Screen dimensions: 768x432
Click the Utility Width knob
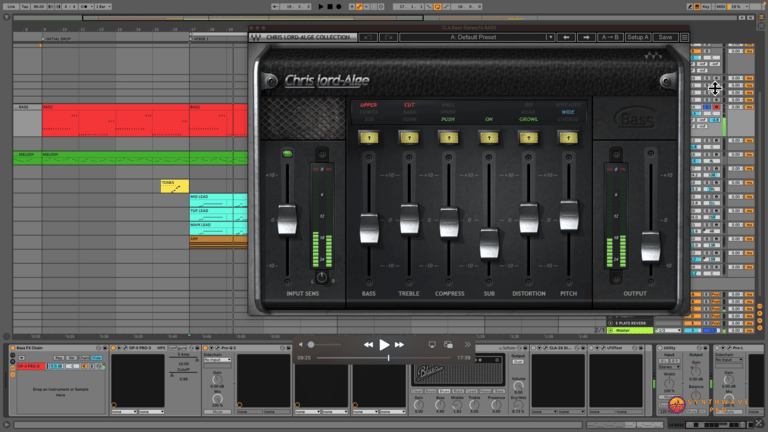click(669, 383)
